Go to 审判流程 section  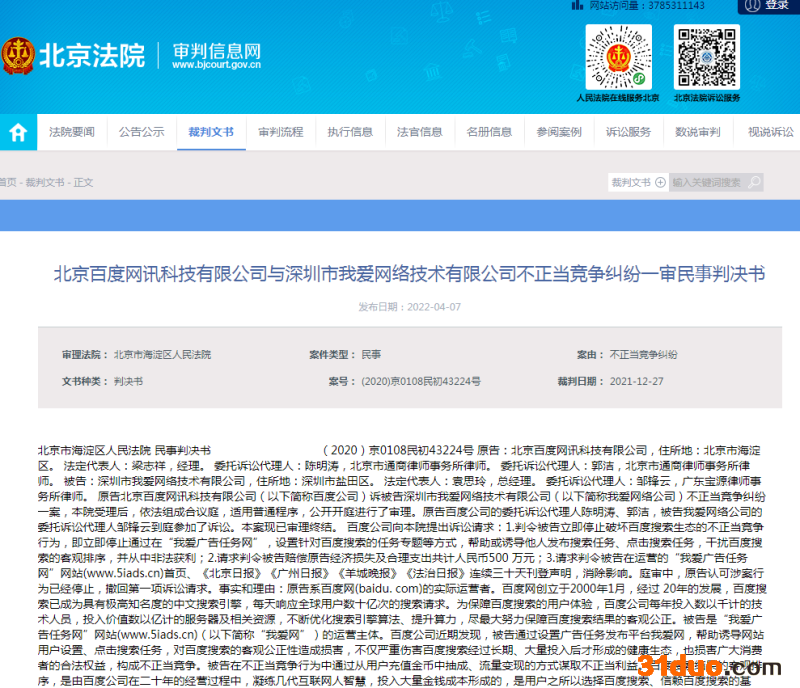[280, 132]
